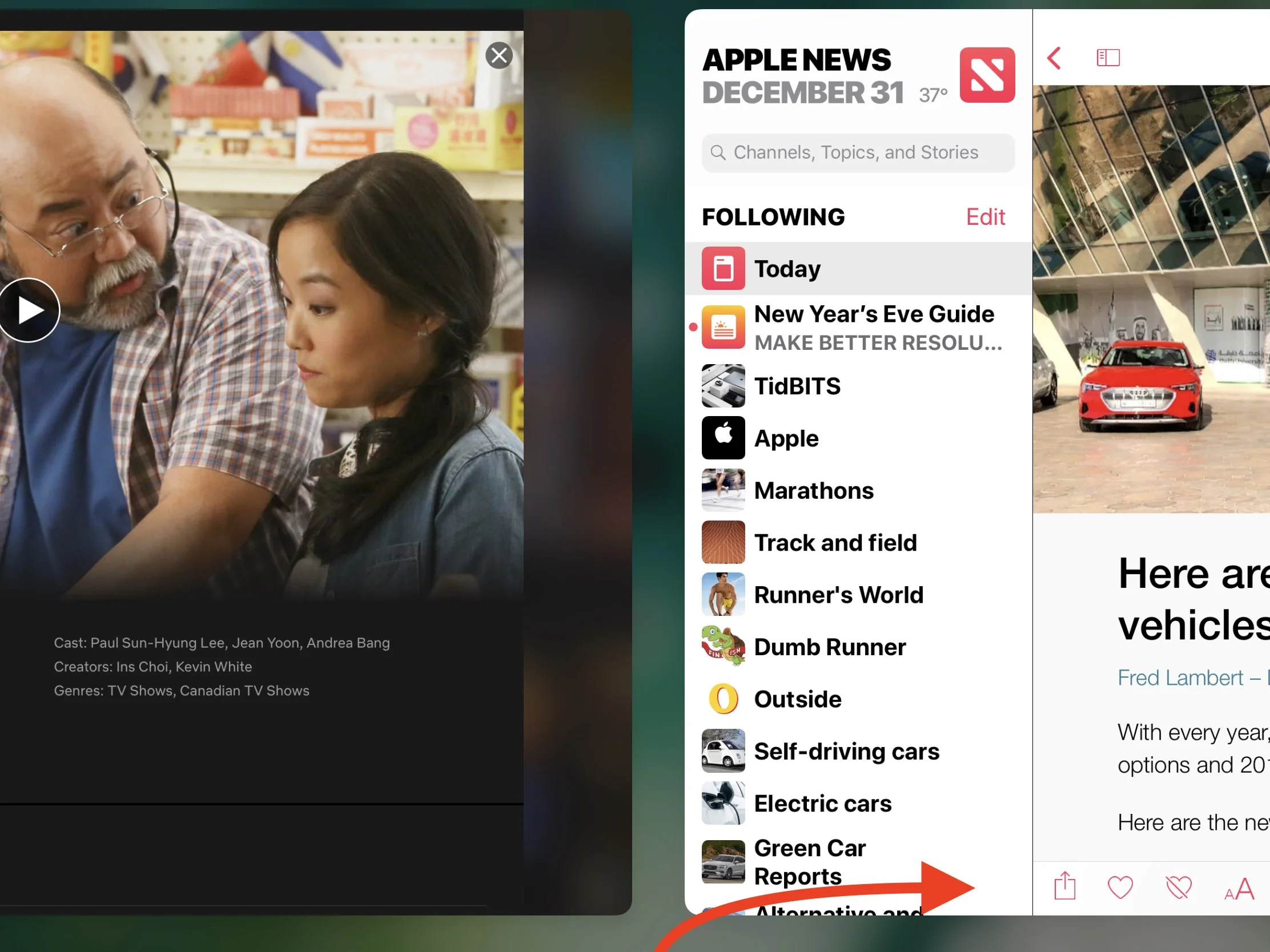Open the Electric cars topic
Screen dimensions: 1270x952
click(x=858, y=804)
